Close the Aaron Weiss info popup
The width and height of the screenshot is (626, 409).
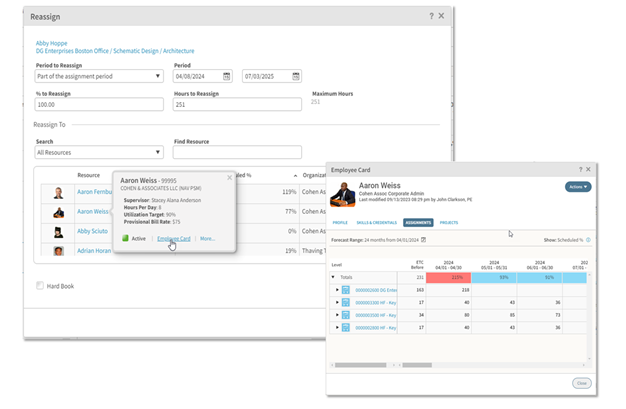click(229, 178)
